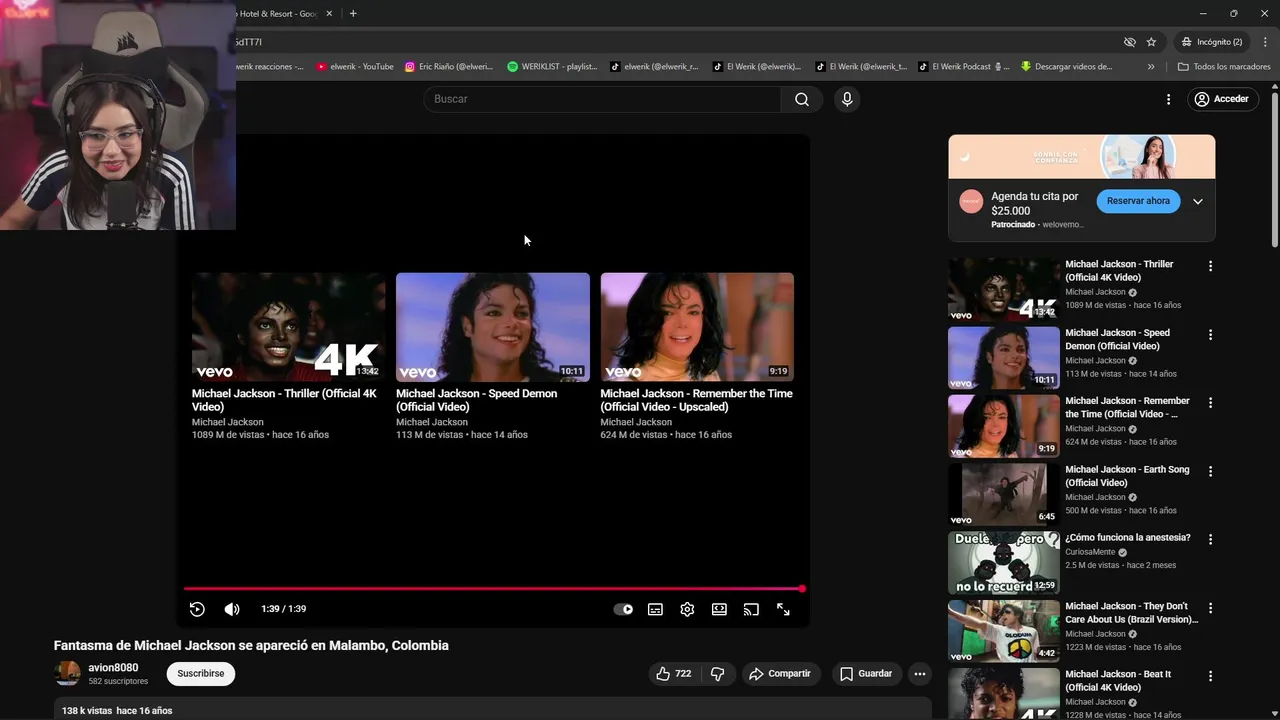Open options for the Thriller sidebar video

click(1210, 266)
